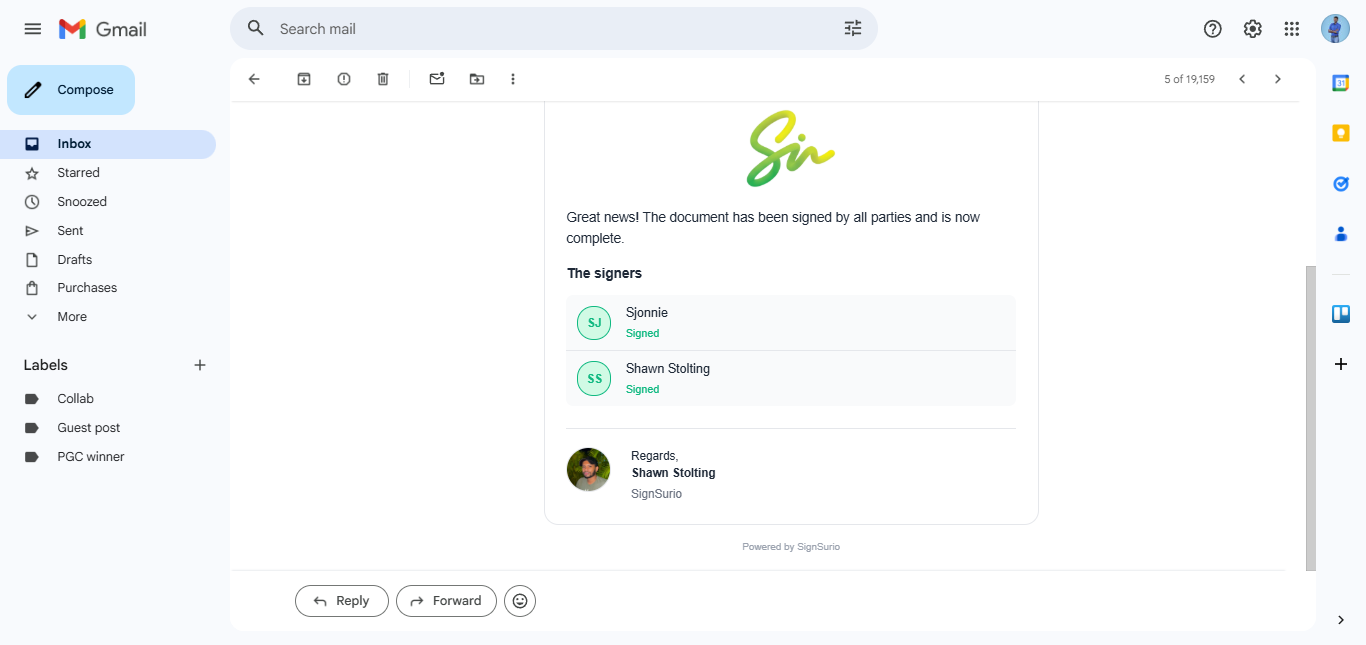Archive this email
This screenshot has height=645, width=1366.
[x=304, y=79]
